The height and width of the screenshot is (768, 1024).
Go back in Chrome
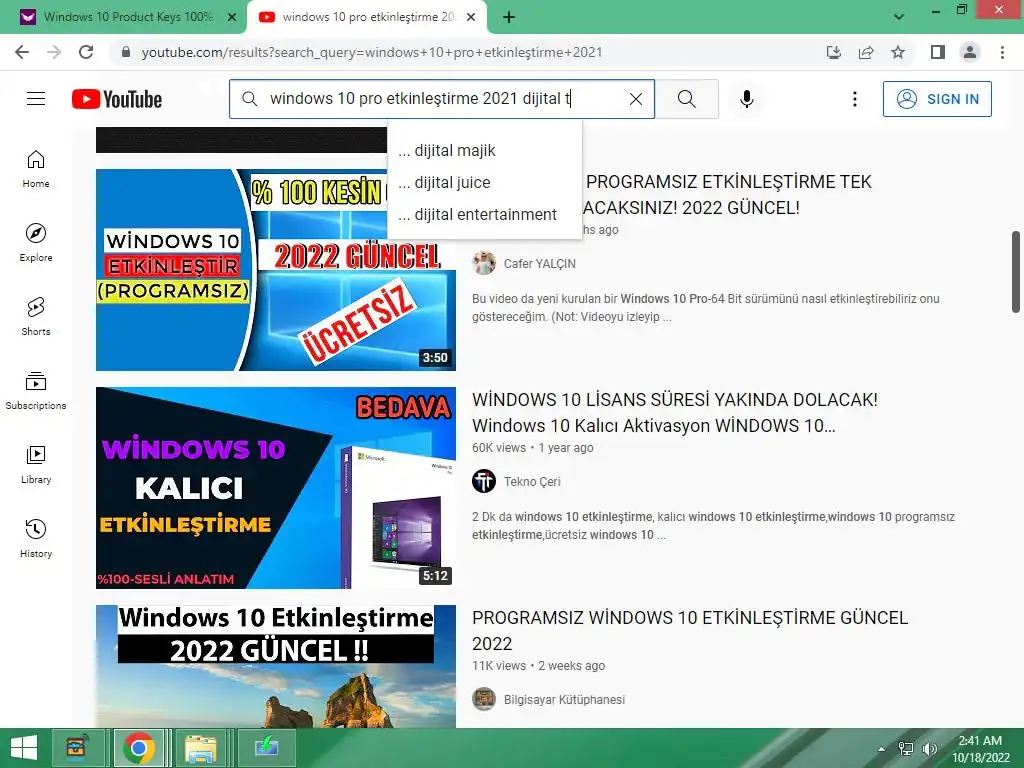pyautogui.click(x=22, y=52)
